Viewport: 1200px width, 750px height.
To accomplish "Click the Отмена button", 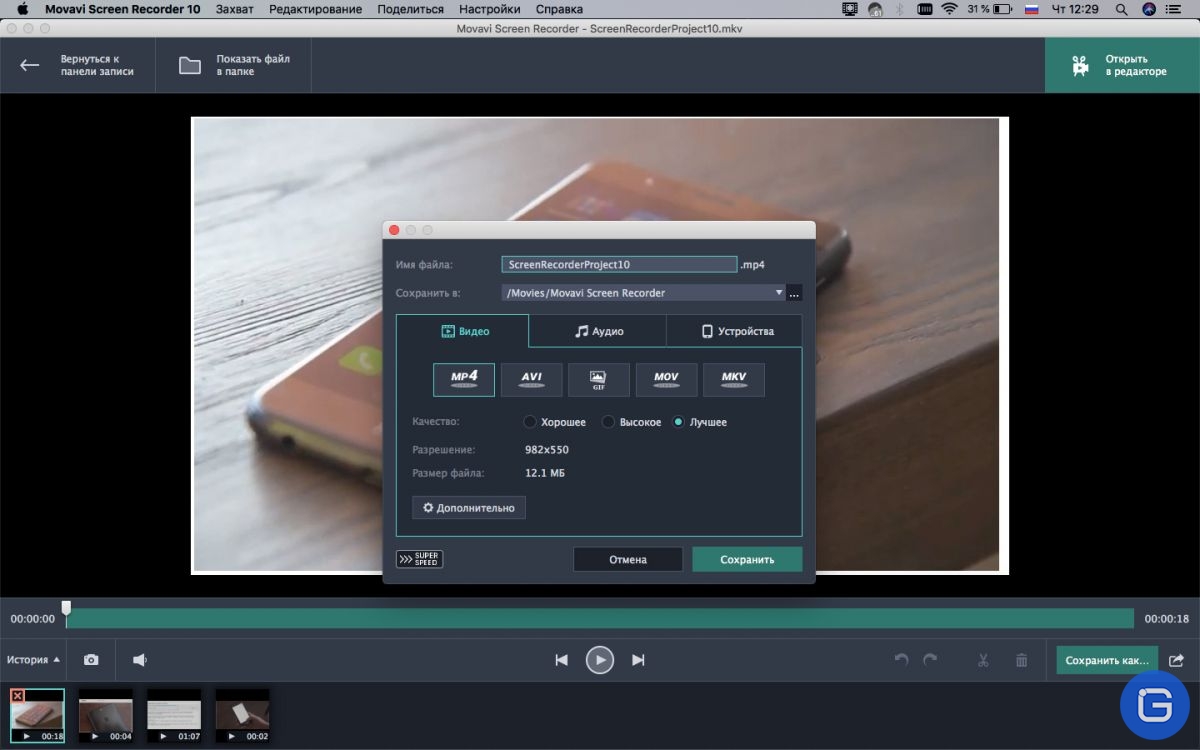I will (x=628, y=559).
